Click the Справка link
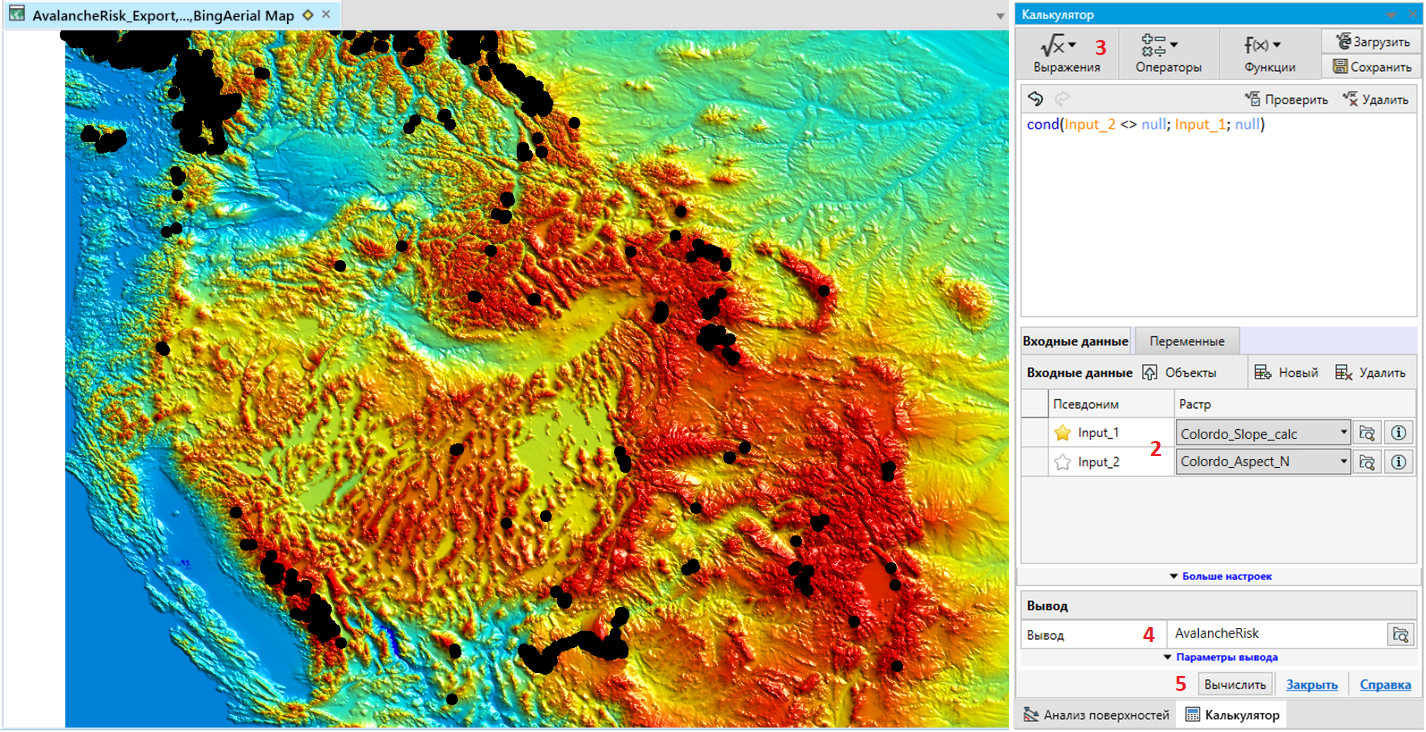Image resolution: width=1426 pixels, height=732 pixels. [1385, 685]
